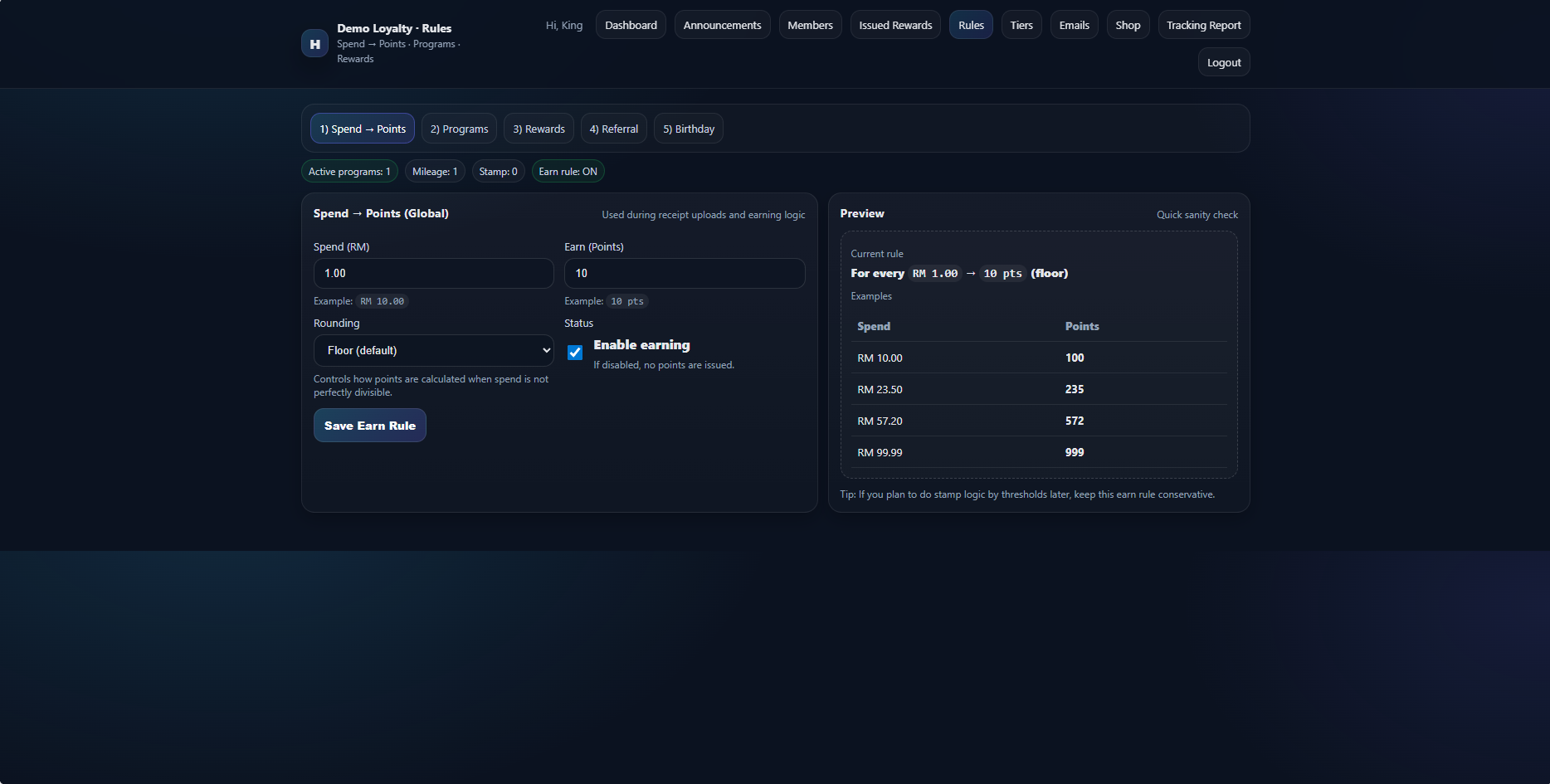Click the Spend → Points (Global) heading
The image size is (1550, 784).
pos(381,213)
